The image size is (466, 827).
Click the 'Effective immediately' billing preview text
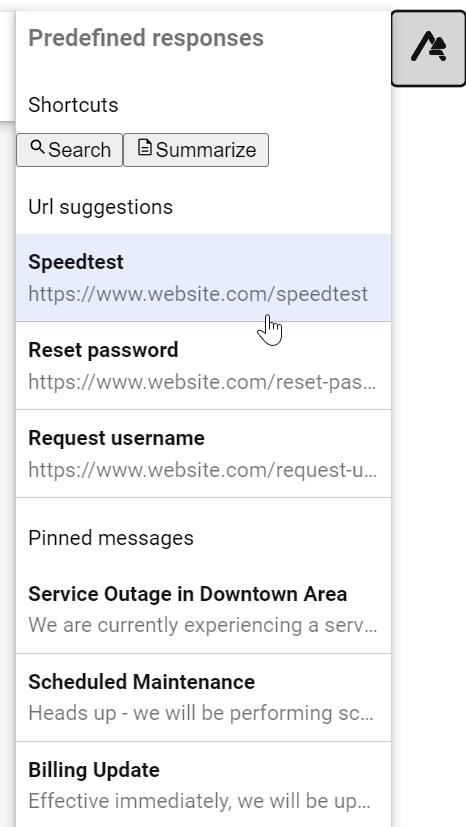click(199, 801)
